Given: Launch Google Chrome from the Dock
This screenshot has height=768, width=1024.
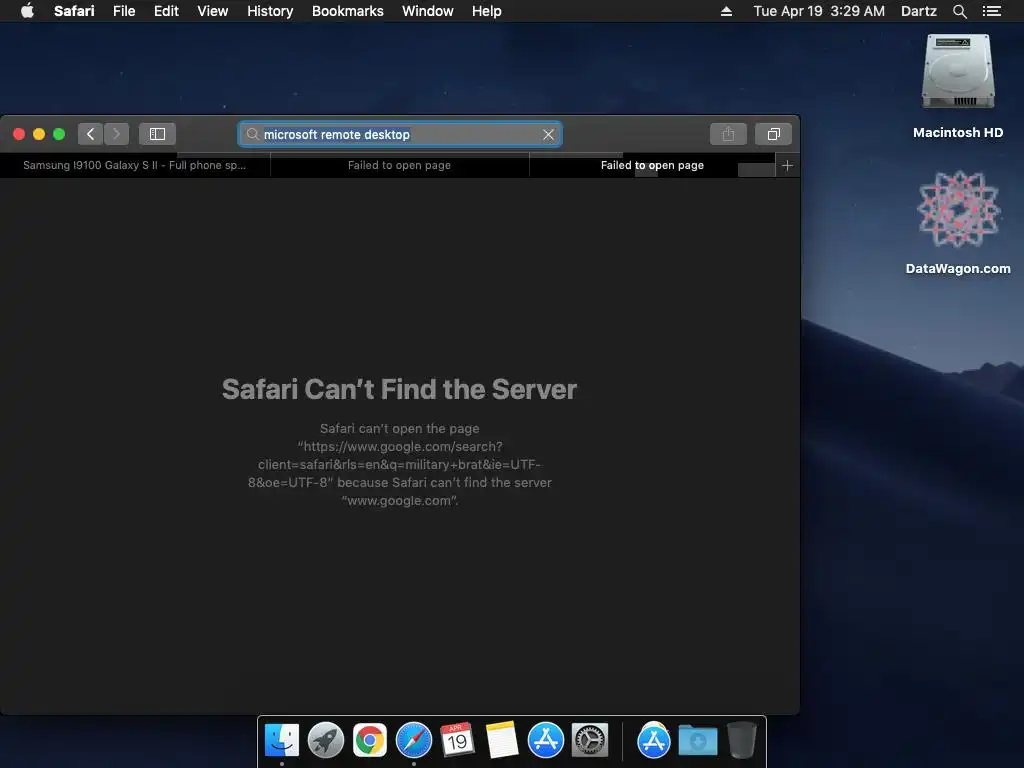Looking at the screenshot, I should [370, 741].
